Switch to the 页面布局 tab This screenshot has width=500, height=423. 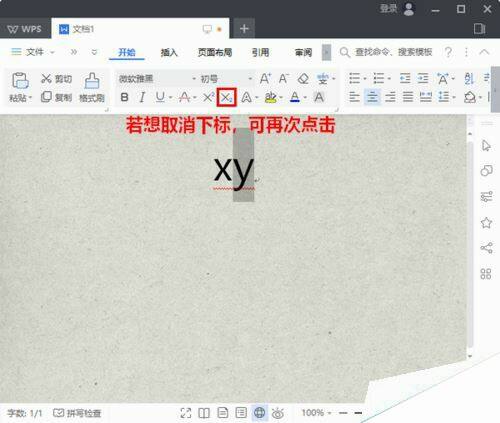click(x=215, y=52)
